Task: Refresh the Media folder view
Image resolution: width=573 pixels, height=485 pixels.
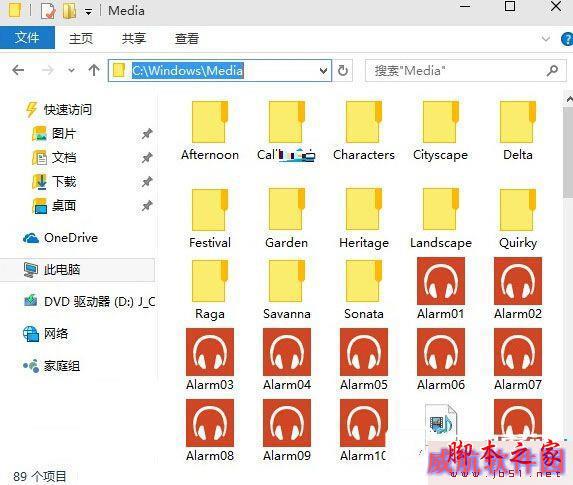Action: 342,71
